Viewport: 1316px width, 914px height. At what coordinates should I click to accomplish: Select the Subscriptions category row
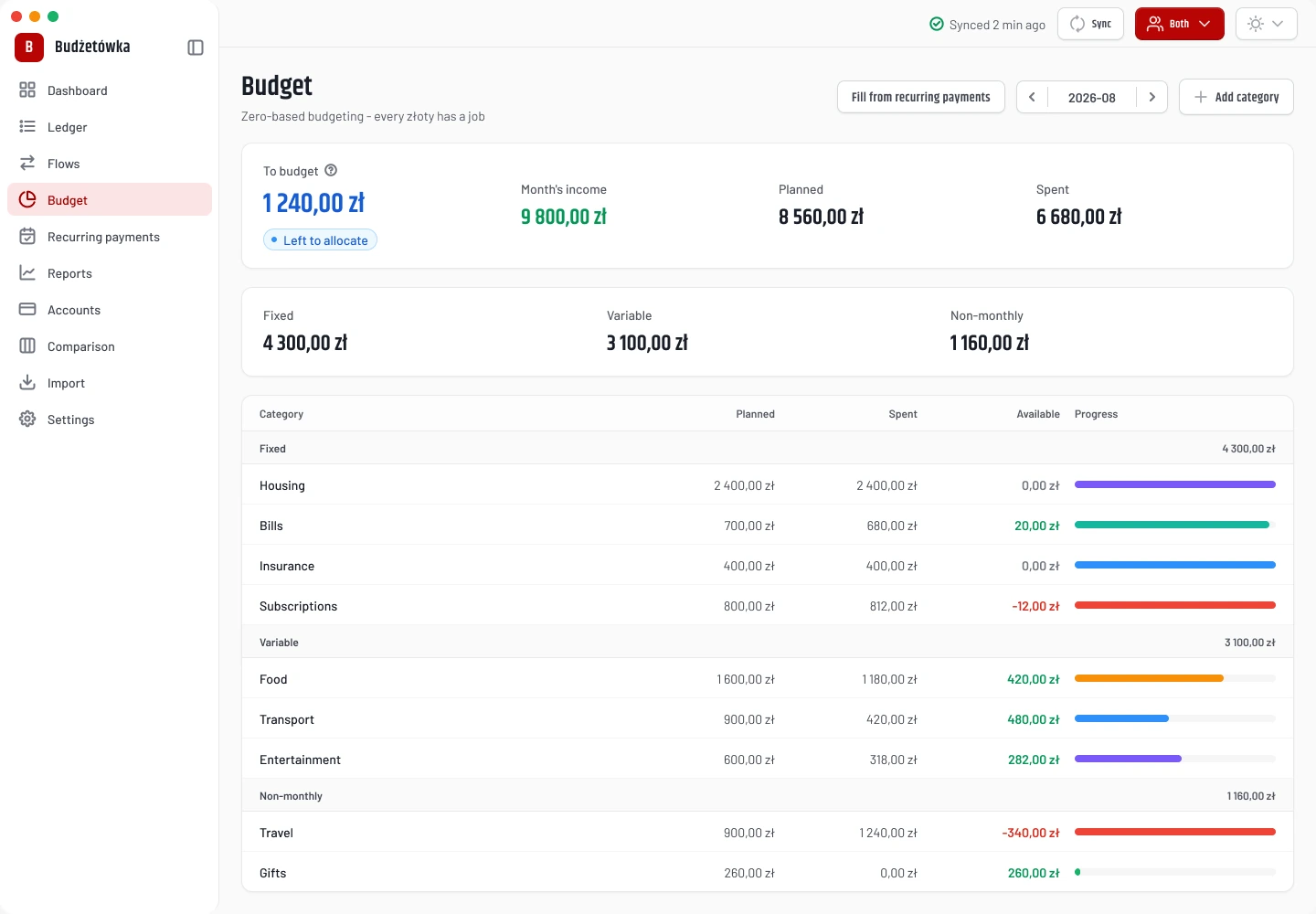pyautogui.click(x=768, y=605)
